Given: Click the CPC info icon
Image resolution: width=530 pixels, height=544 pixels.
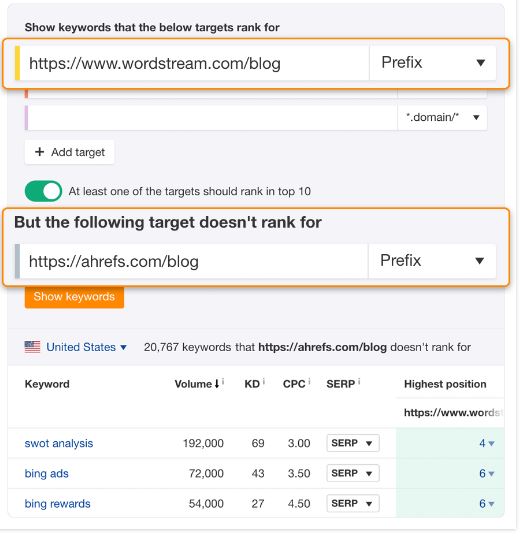Looking at the screenshot, I should click(309, 382).
